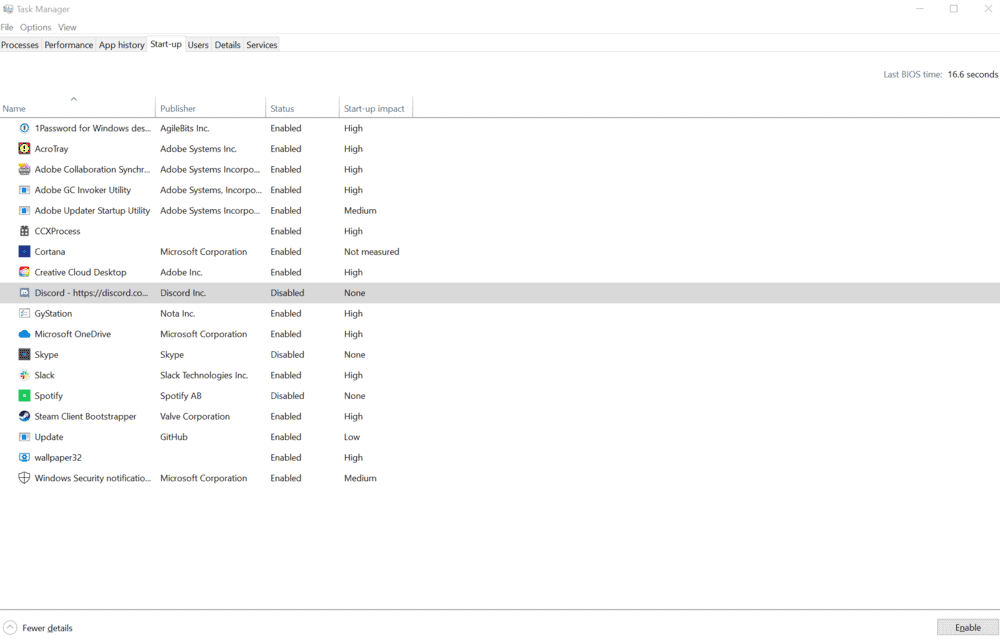
Task: Click the sort arrow above Name column
Action: point(74,99)
